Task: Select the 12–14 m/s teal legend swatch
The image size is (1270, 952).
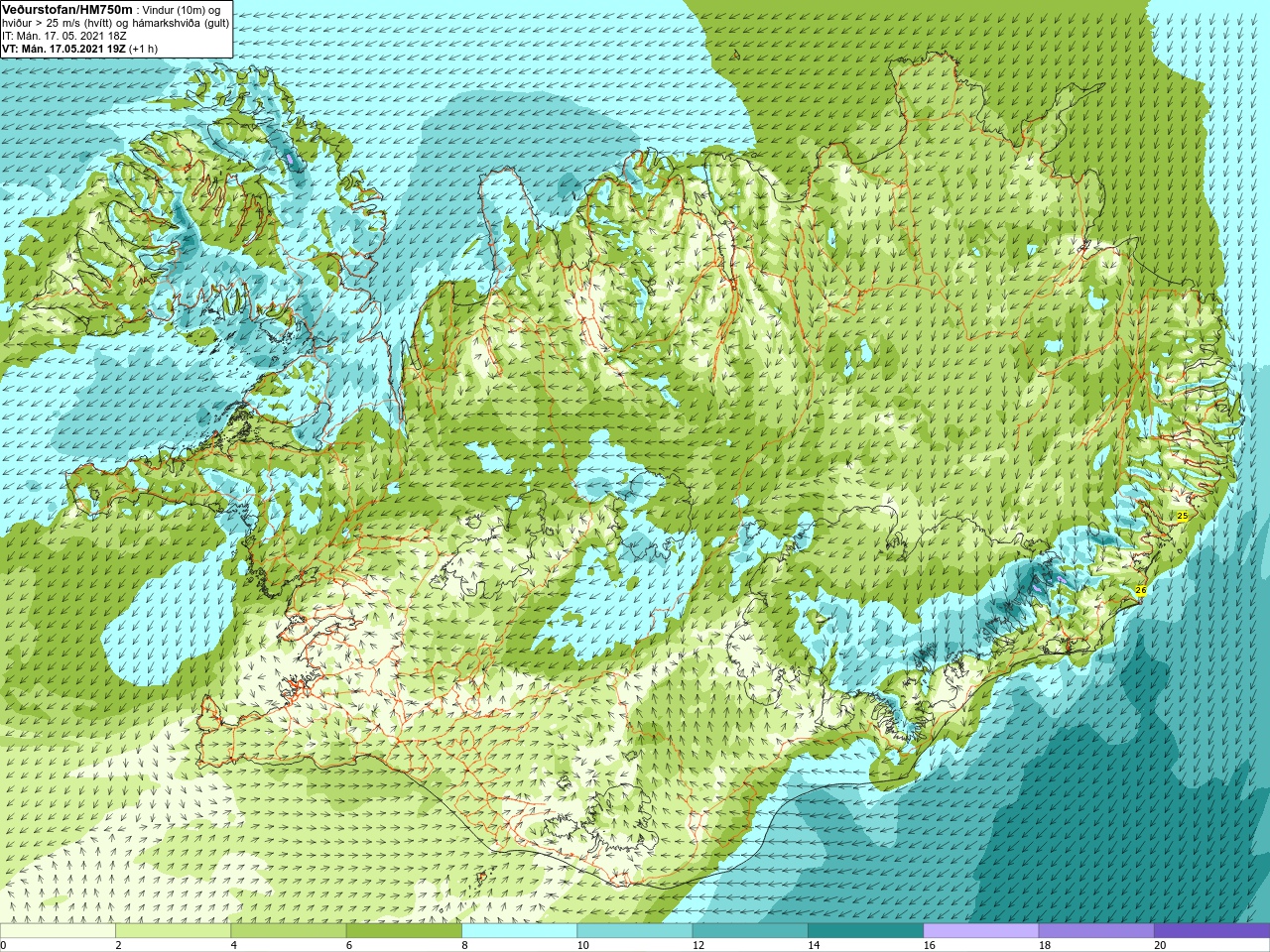Action: [x=750, y=931]
